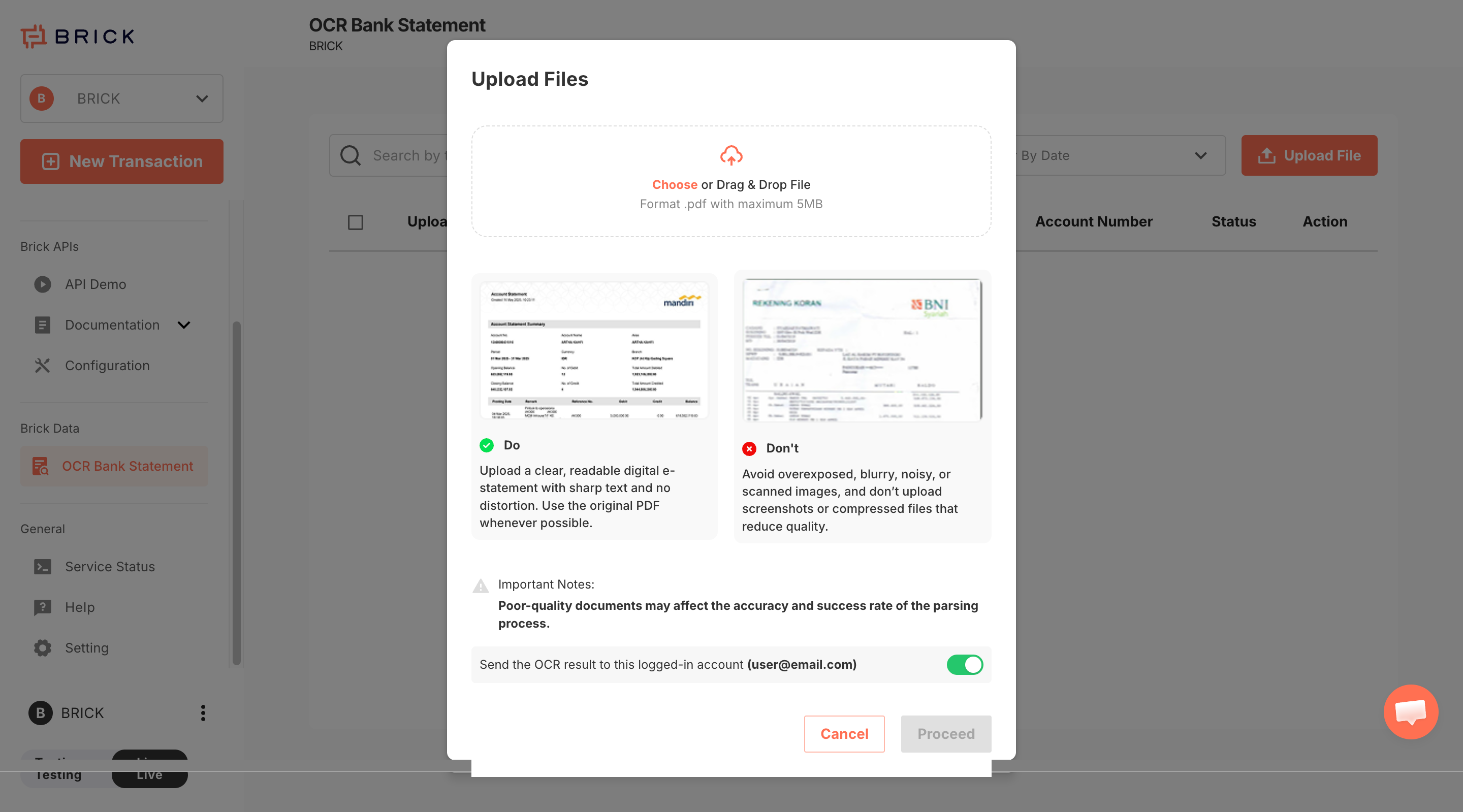This screenshot has width=1463, height=812.
Task: Select the Service Status menu item
Action: 110,567
